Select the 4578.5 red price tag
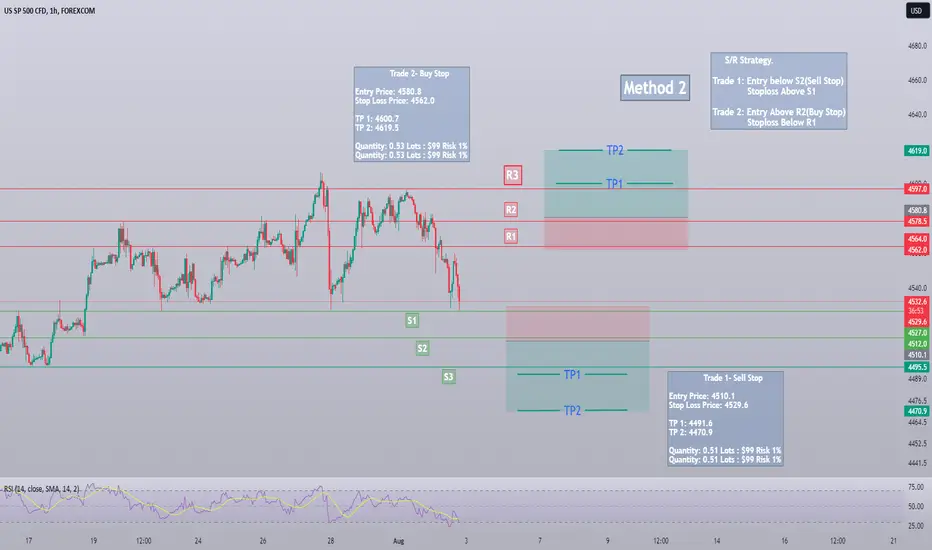 [917, 221]
